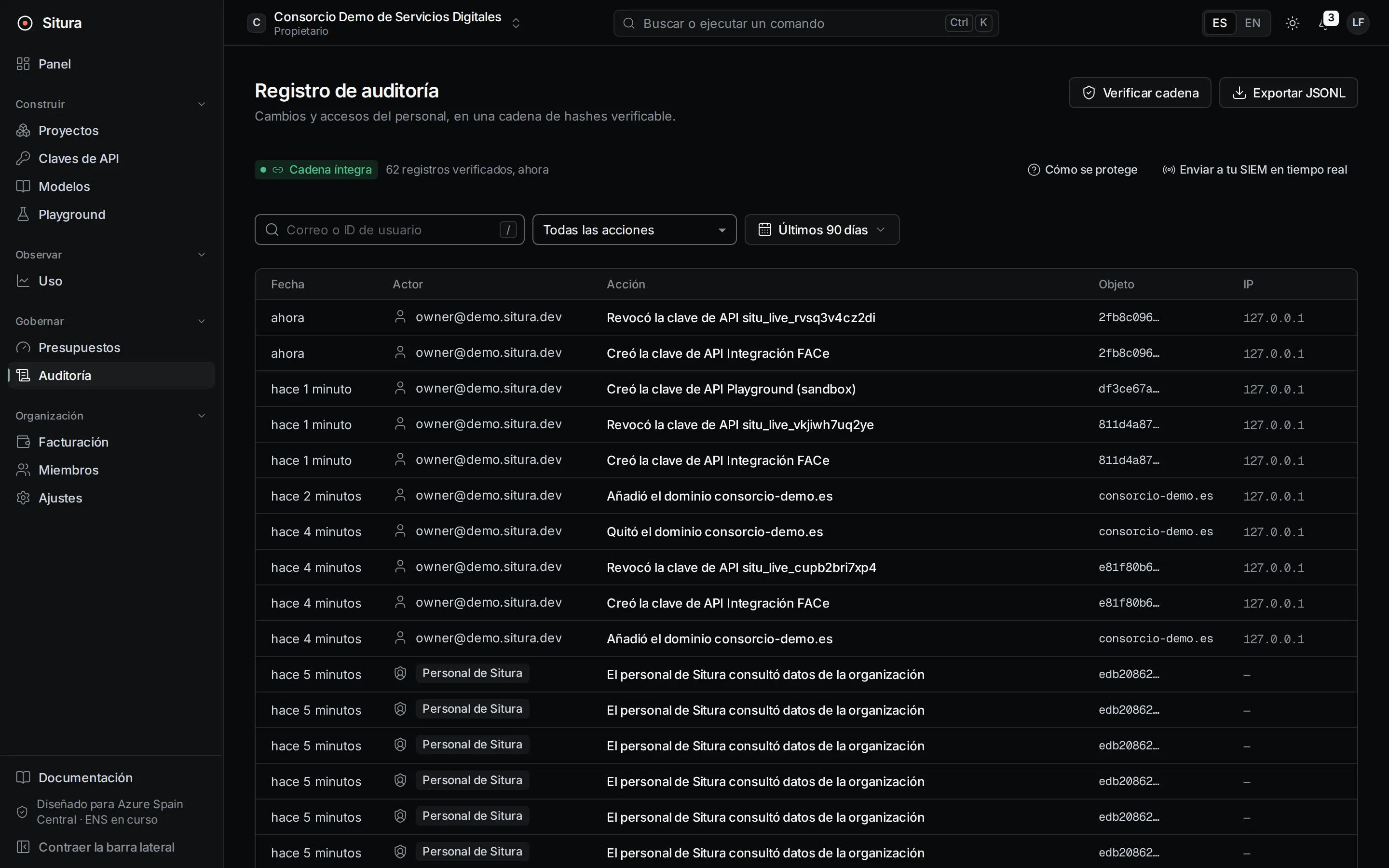Image resolution: width=1389 pixels, height=868 pixels.
Task: Click 62 registros verificados, ahora text
Action: point(467,170)
